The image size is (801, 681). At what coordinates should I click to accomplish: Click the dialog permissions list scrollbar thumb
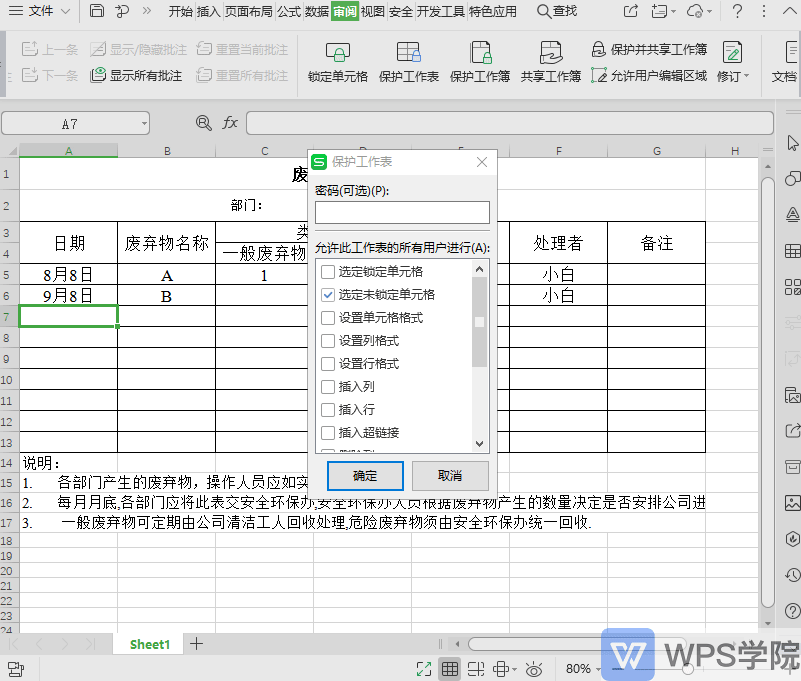[x=479, y=321]
